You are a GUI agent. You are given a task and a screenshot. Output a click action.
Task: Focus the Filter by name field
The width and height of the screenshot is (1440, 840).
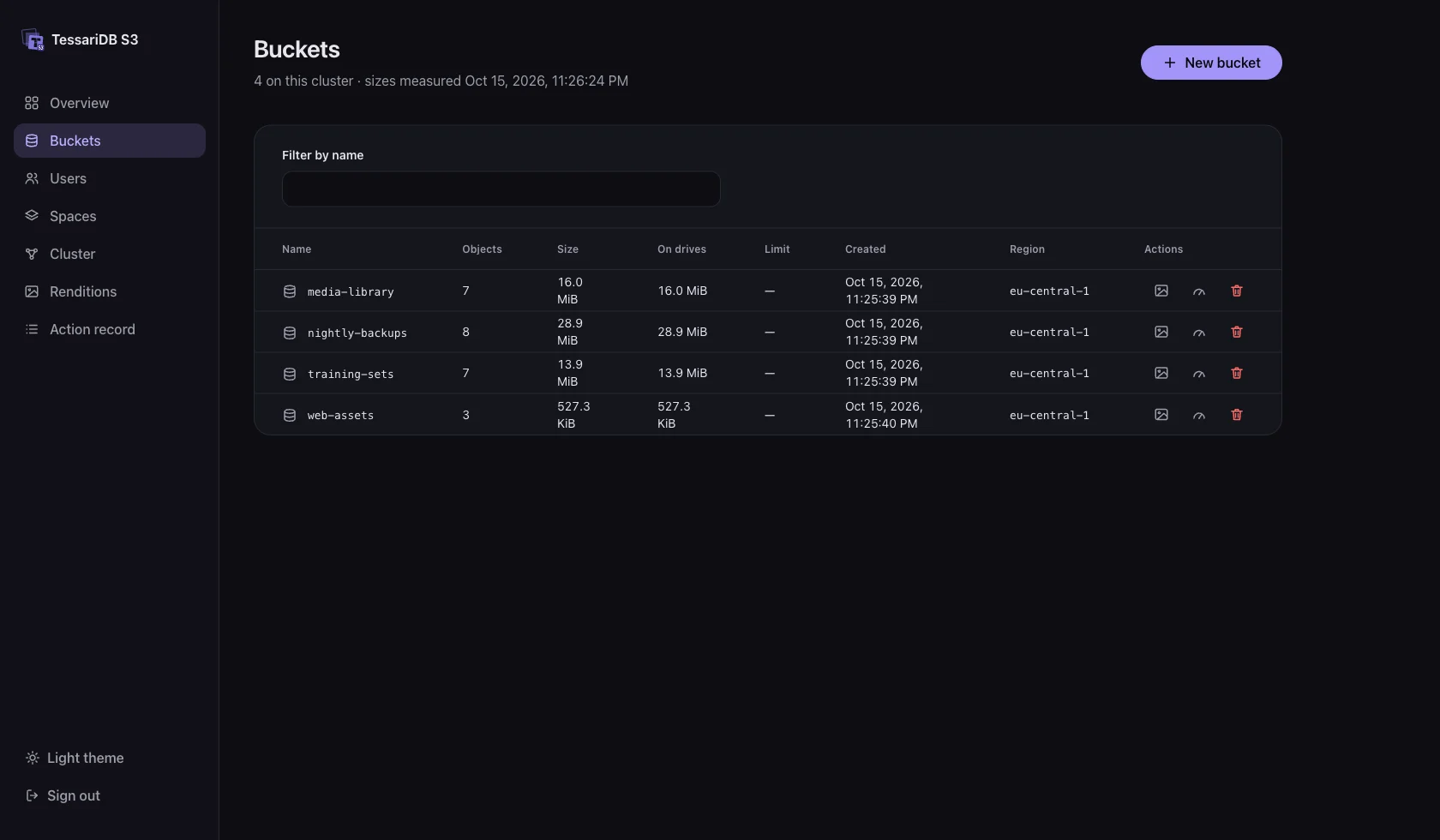[501, 189]
